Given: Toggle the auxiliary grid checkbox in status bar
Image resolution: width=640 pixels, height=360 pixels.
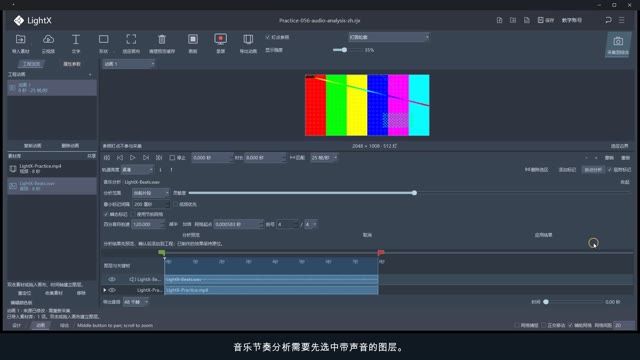Looking at the screenshot, I should pyautogui.click(x=570, y=325).
